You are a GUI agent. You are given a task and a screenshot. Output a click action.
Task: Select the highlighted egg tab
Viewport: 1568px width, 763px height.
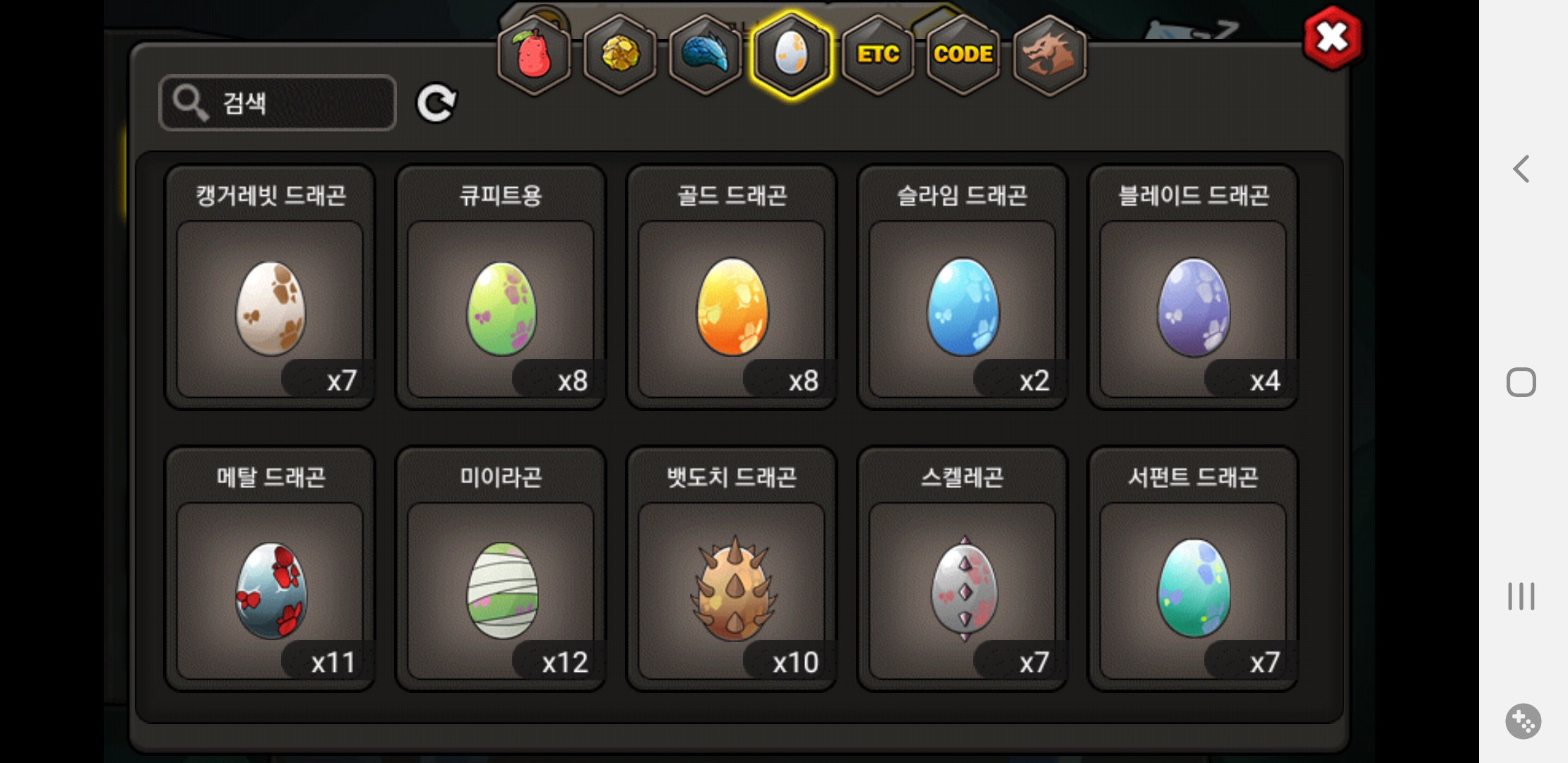pos(791,54)
